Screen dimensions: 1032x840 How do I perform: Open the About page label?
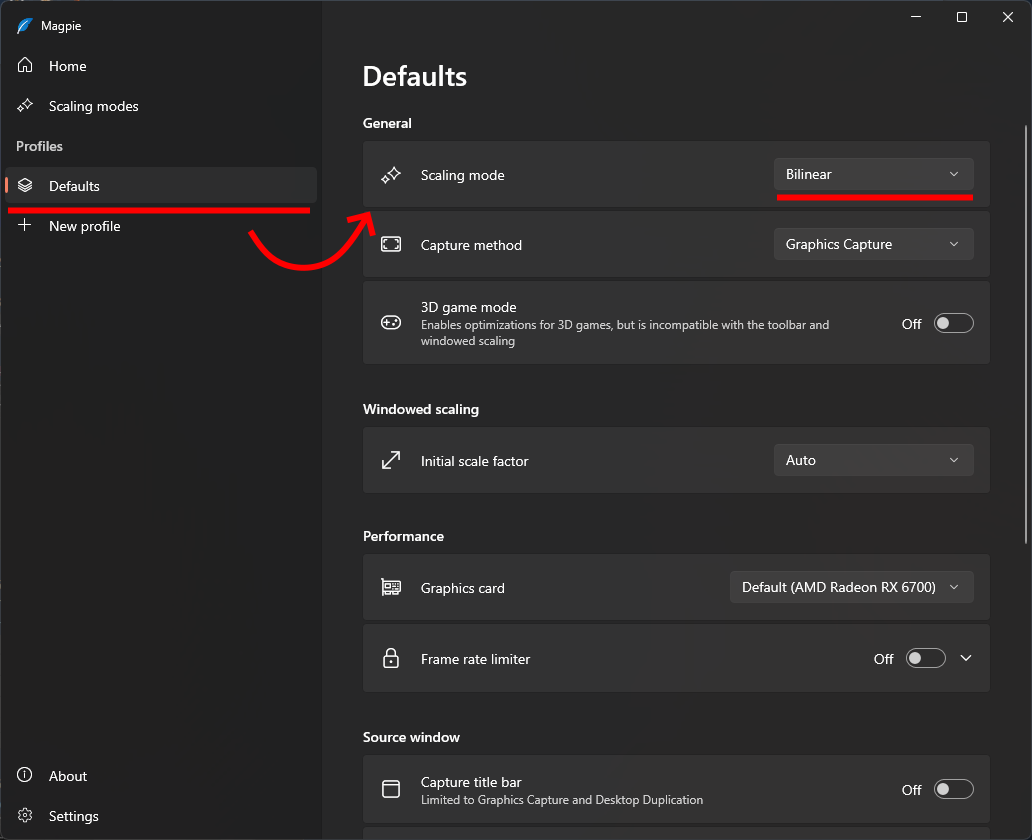click(68, 776)
